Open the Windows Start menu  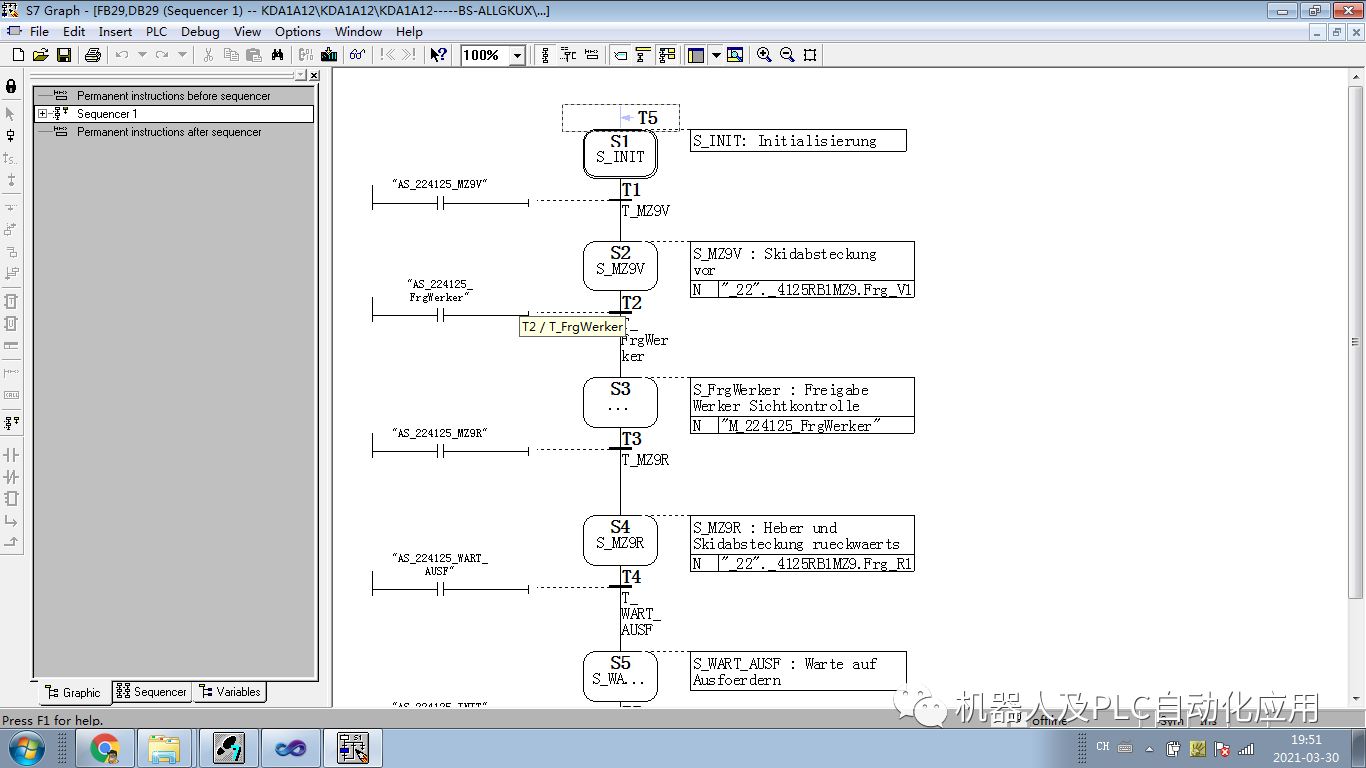(x=26, y=748)
